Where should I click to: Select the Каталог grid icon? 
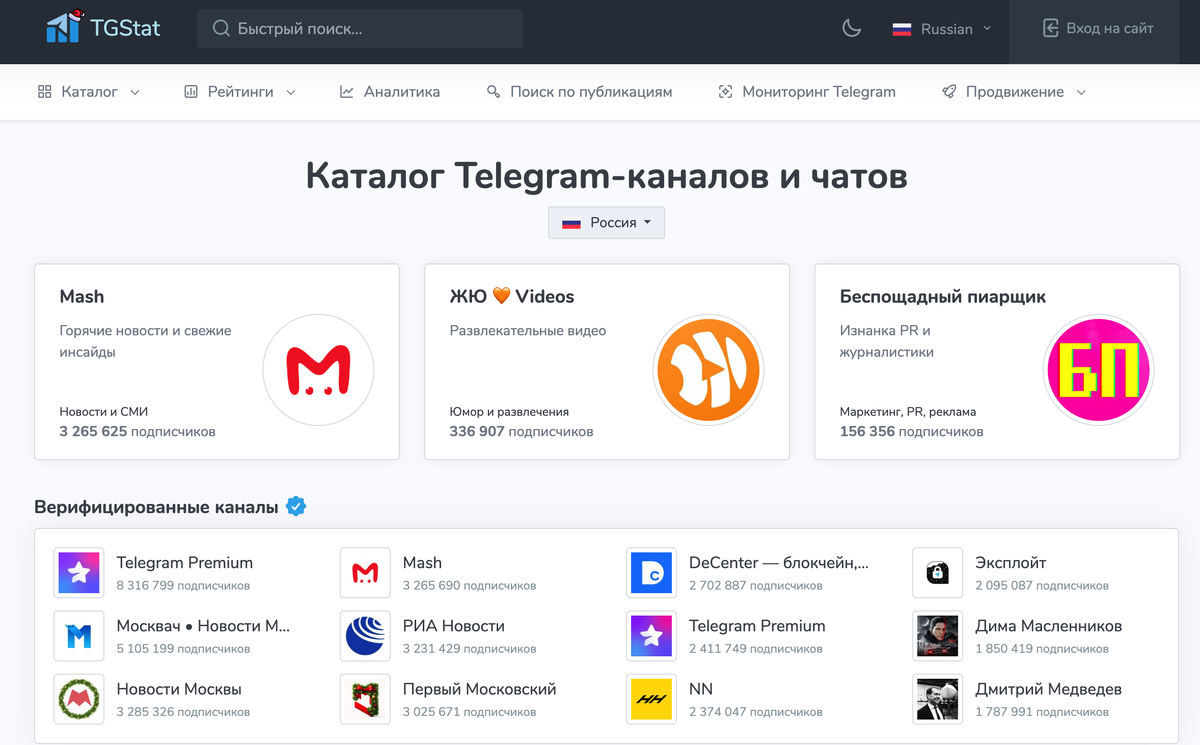[44, 91]
